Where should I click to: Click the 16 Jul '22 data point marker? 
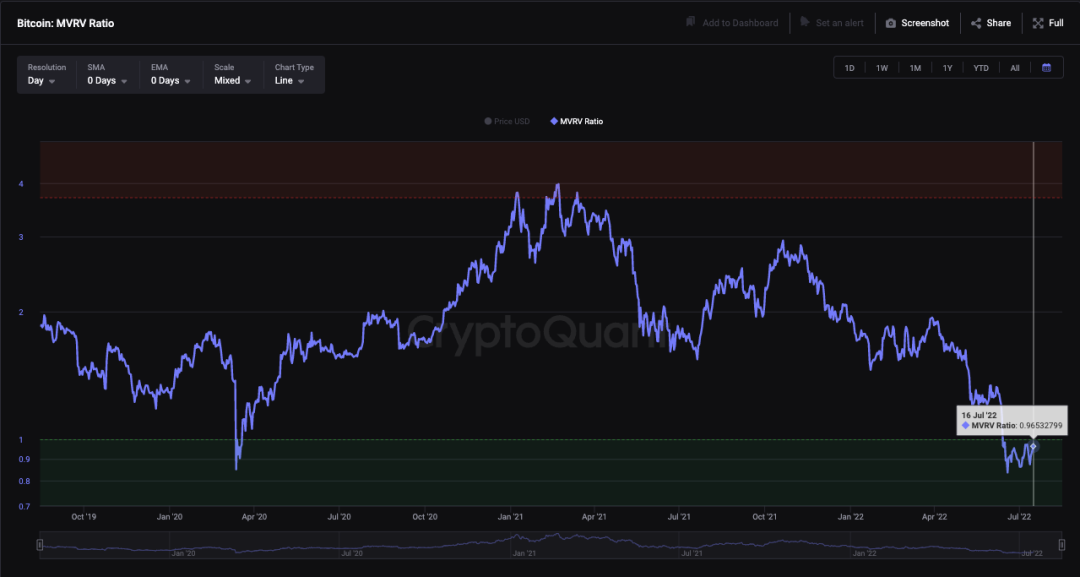(1033, 446)
